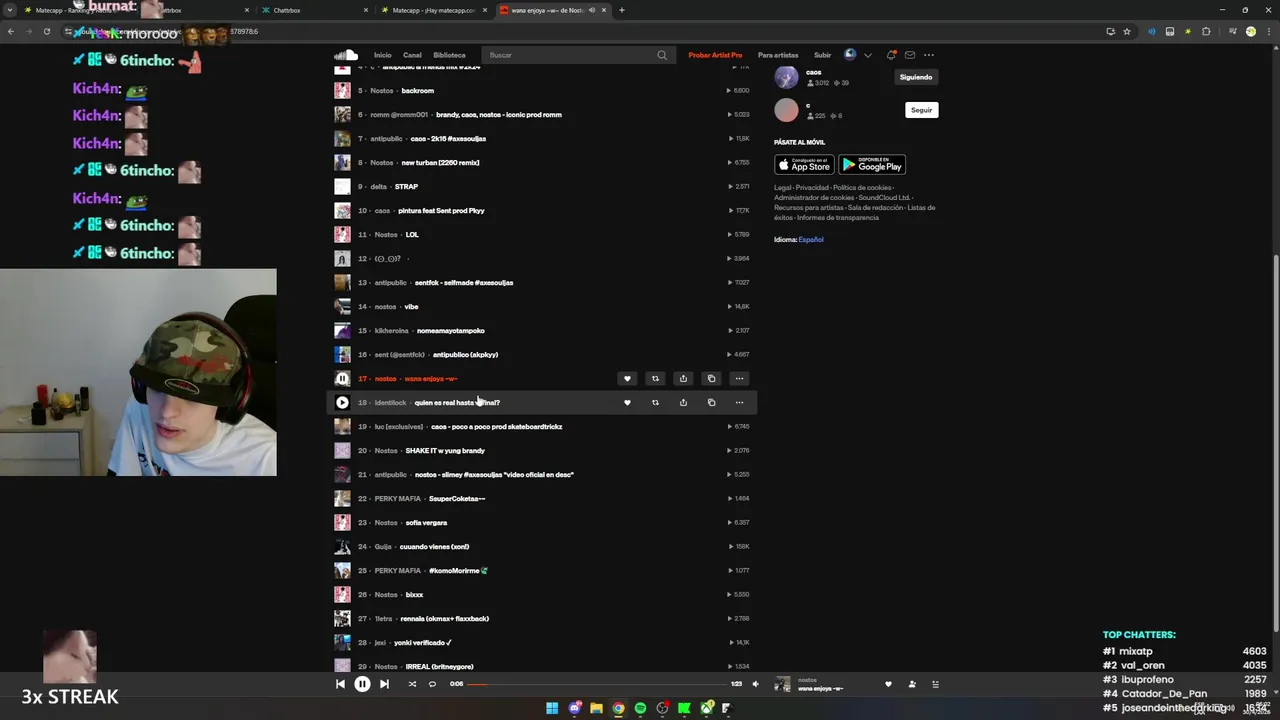Seek within the playback progress bar
The height and width of the screenshot is (720, 1280).
pos(596,684)
